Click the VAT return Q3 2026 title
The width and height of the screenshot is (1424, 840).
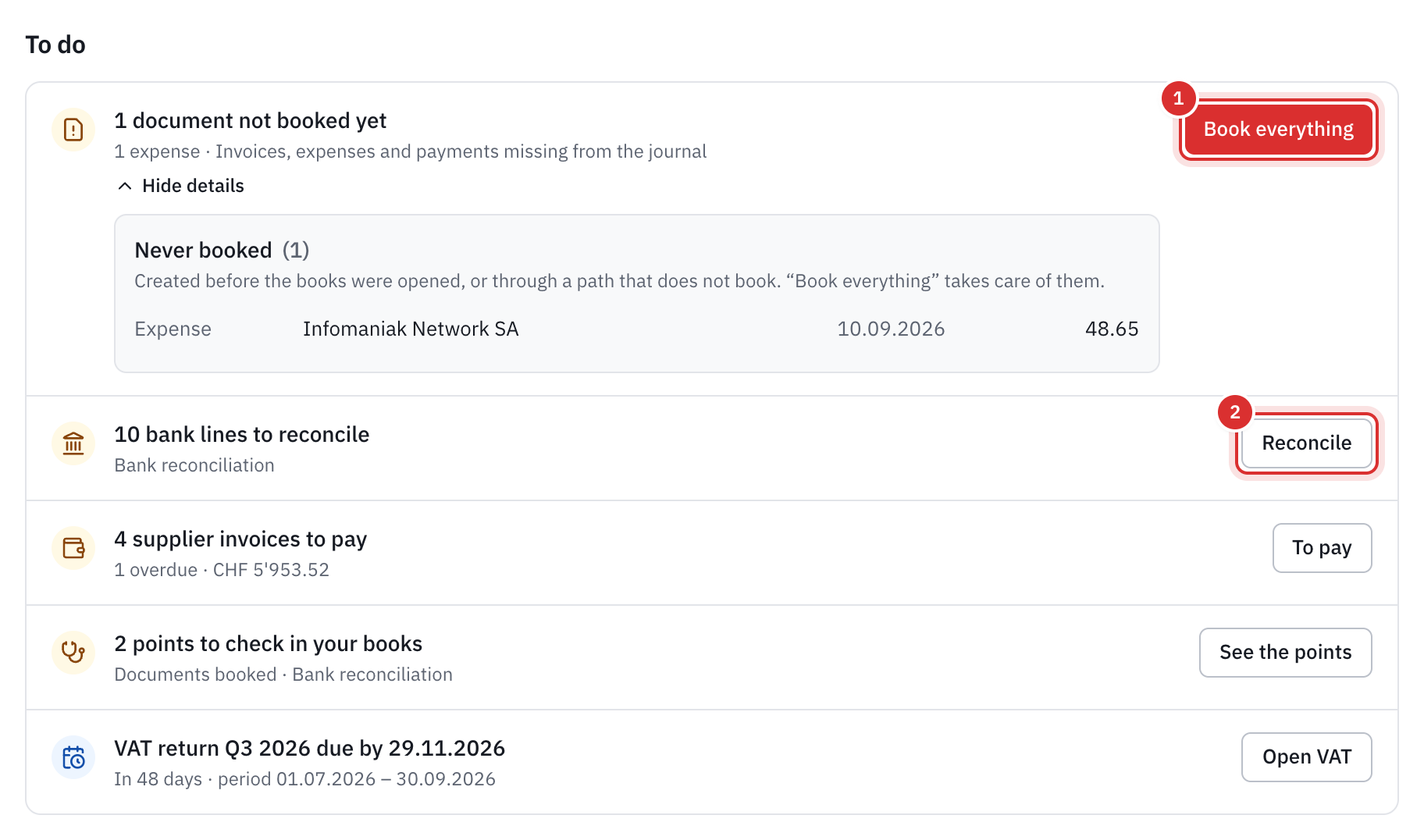(309, 748)
